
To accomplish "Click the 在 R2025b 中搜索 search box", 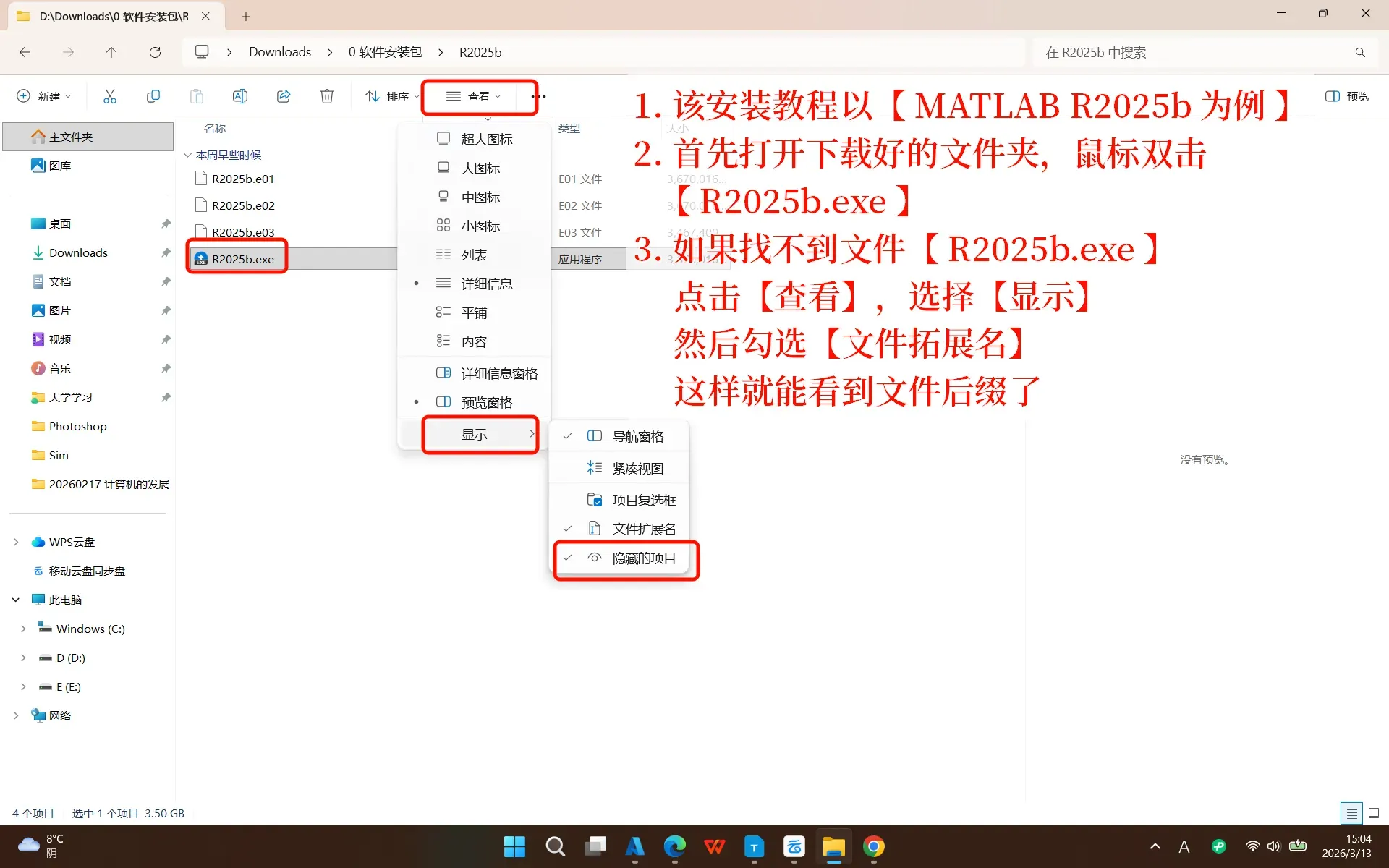I will click(x=1194, y=51).
